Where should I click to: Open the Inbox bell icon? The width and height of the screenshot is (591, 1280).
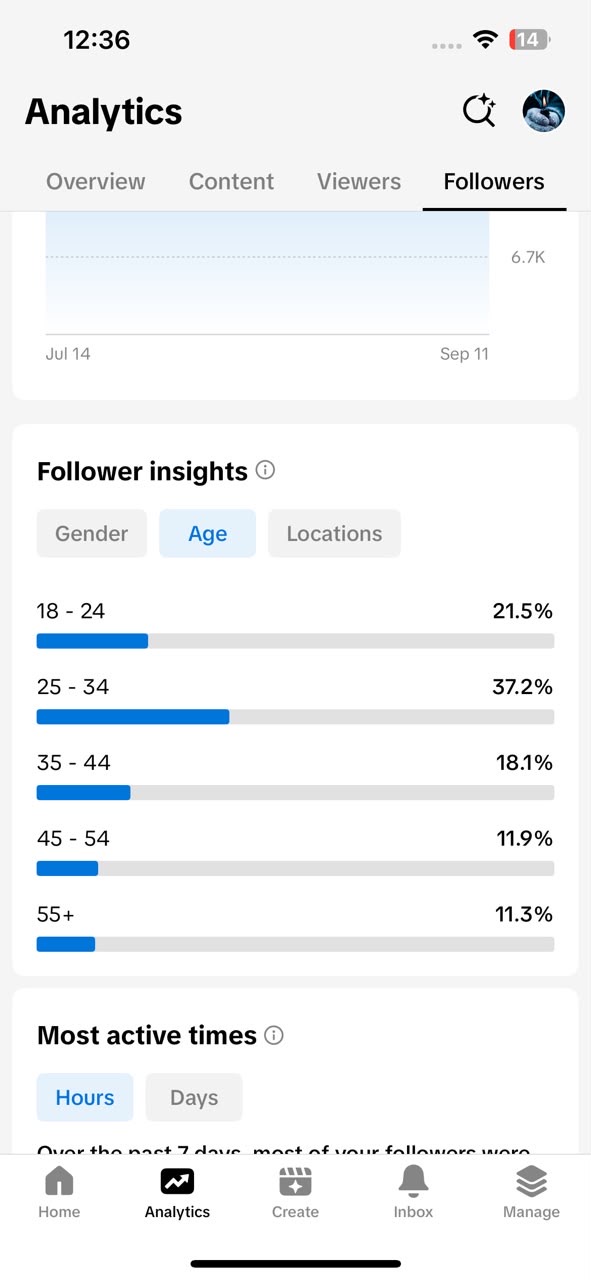(x=413, y=1182)
